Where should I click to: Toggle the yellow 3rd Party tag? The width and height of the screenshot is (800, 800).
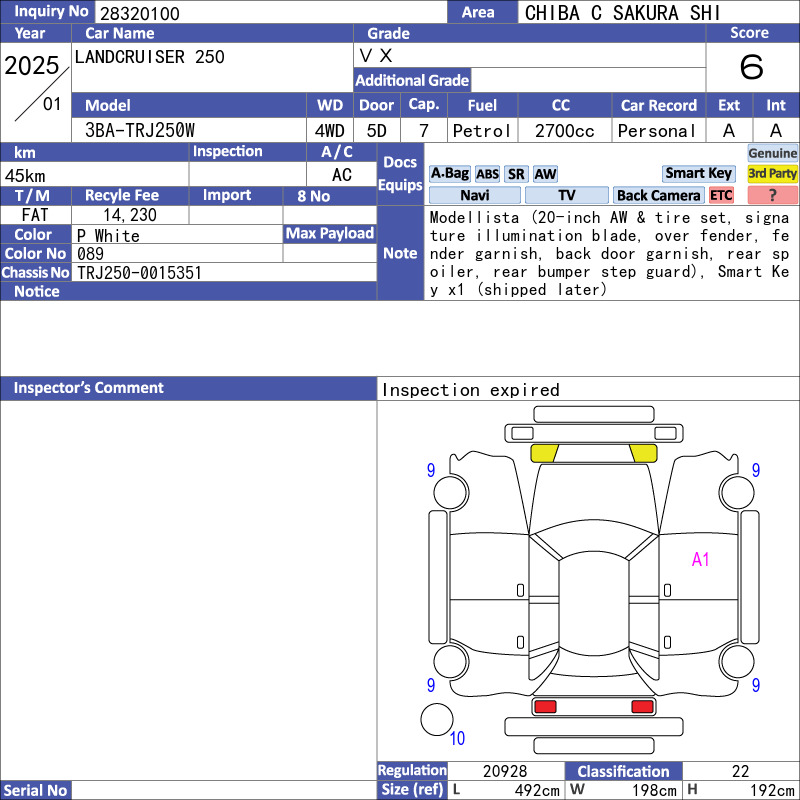pyautogui.click(x=772, y=173)
